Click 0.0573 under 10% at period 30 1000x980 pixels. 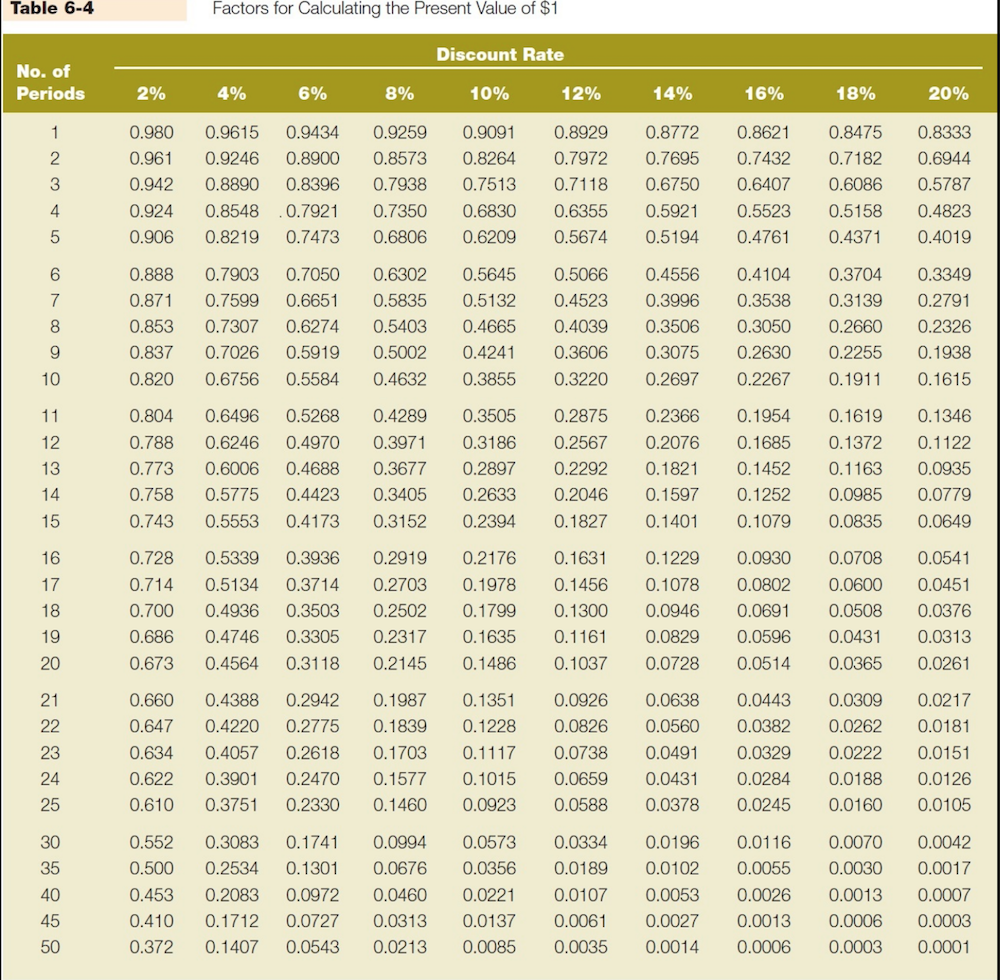pyautogui.click(x=489, y=842)
